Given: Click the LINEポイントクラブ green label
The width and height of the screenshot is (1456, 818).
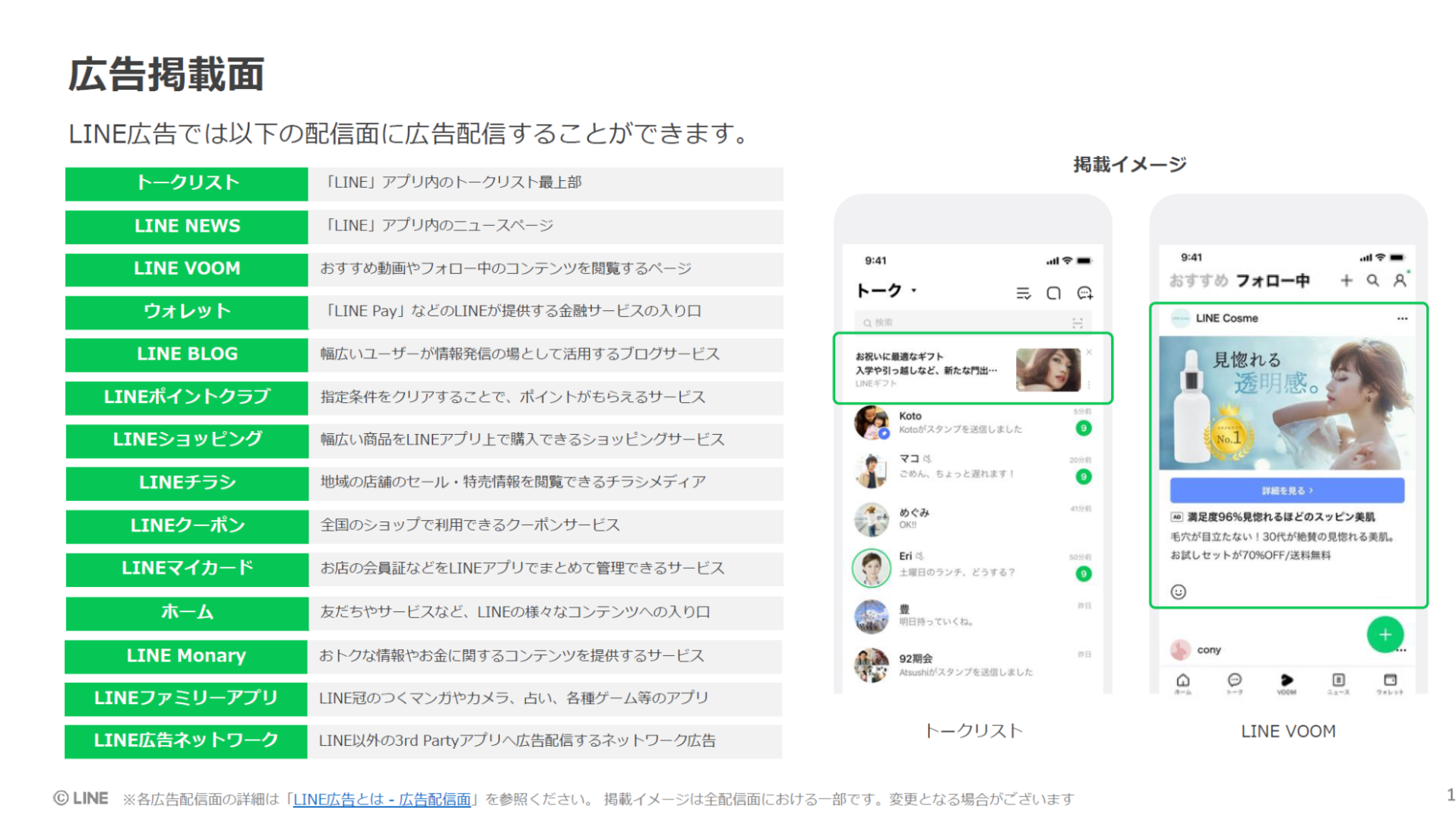Looking at the screenshot, I should (187, 397).
